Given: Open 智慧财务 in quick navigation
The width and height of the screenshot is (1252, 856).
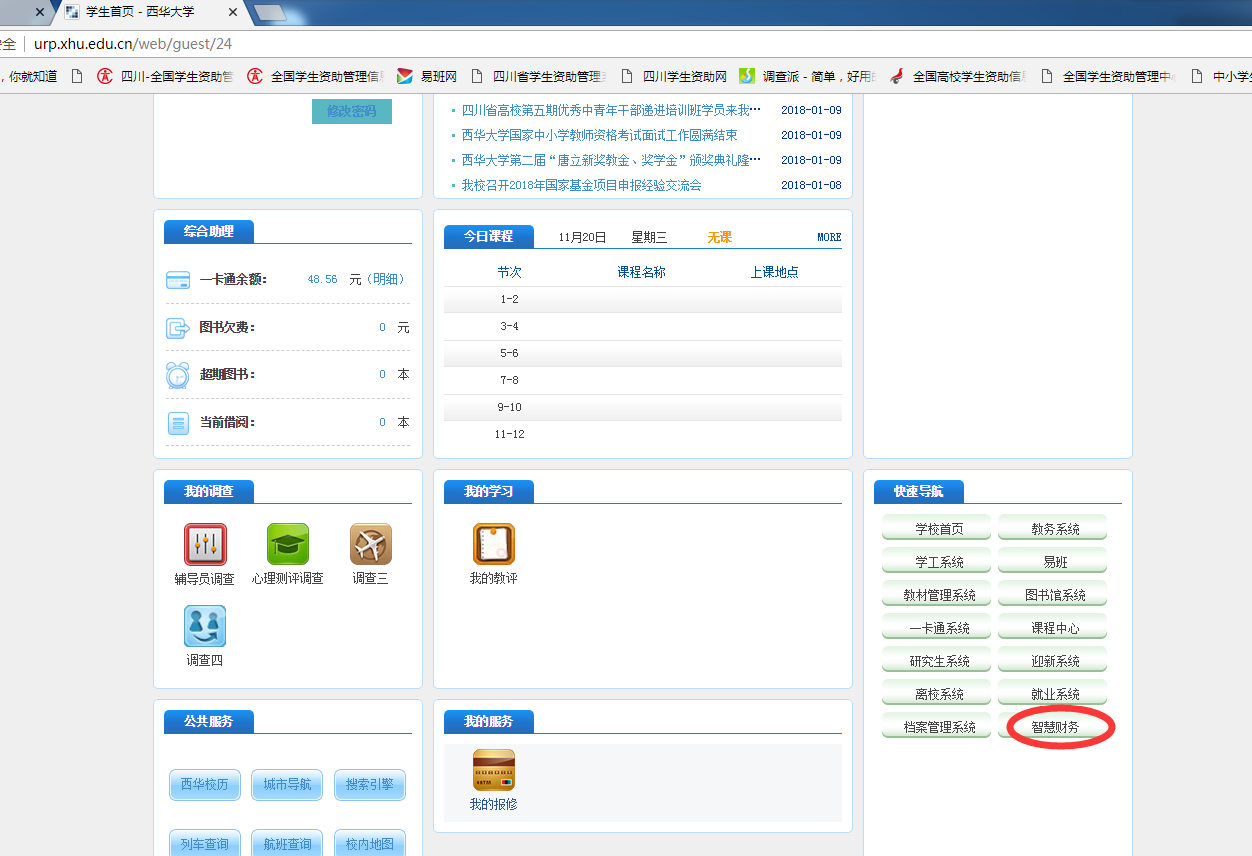Looking at the screenshot, I should 1055,727.
